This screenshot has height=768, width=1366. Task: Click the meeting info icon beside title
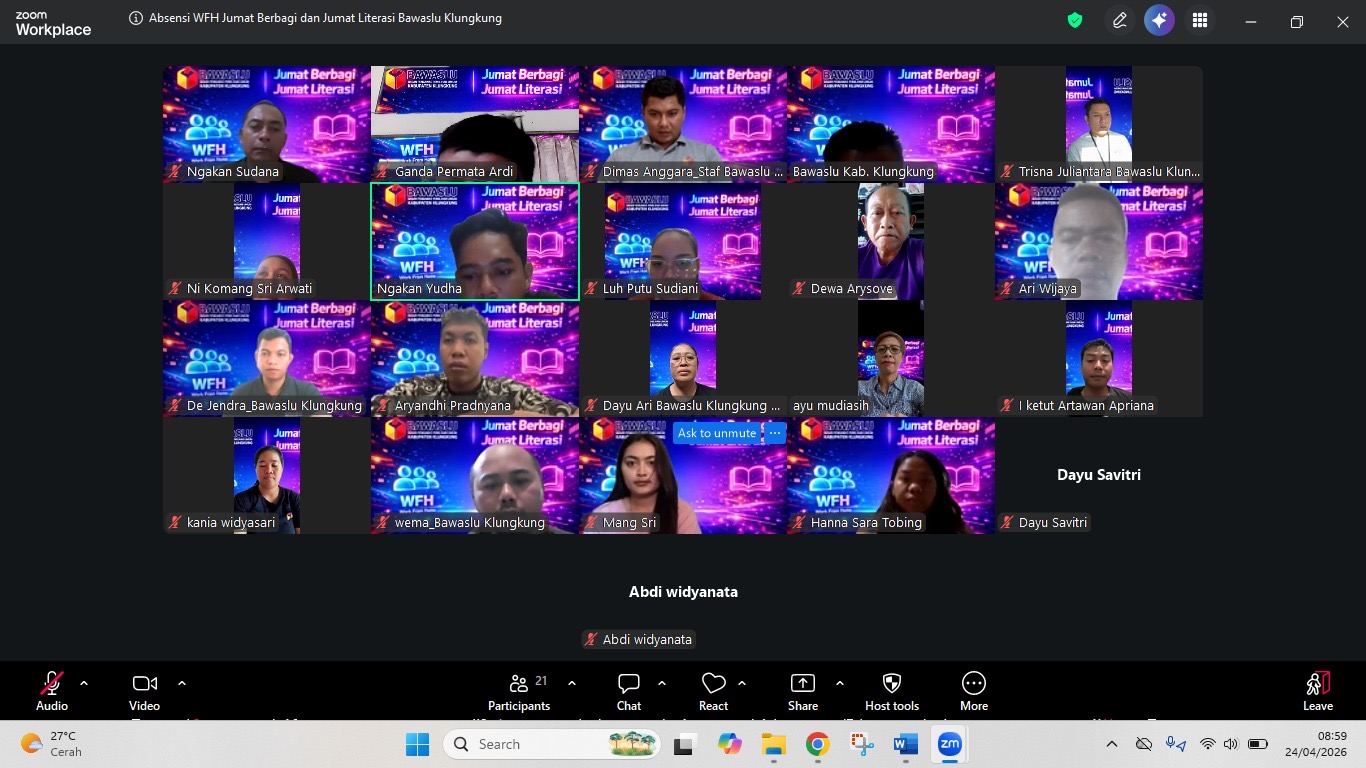coord(136,18)
